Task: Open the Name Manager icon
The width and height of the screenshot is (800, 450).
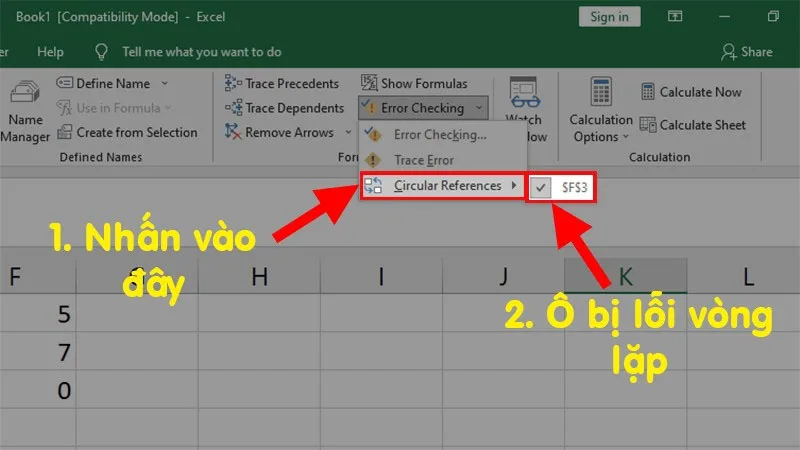Action: [x=25, y=93]
